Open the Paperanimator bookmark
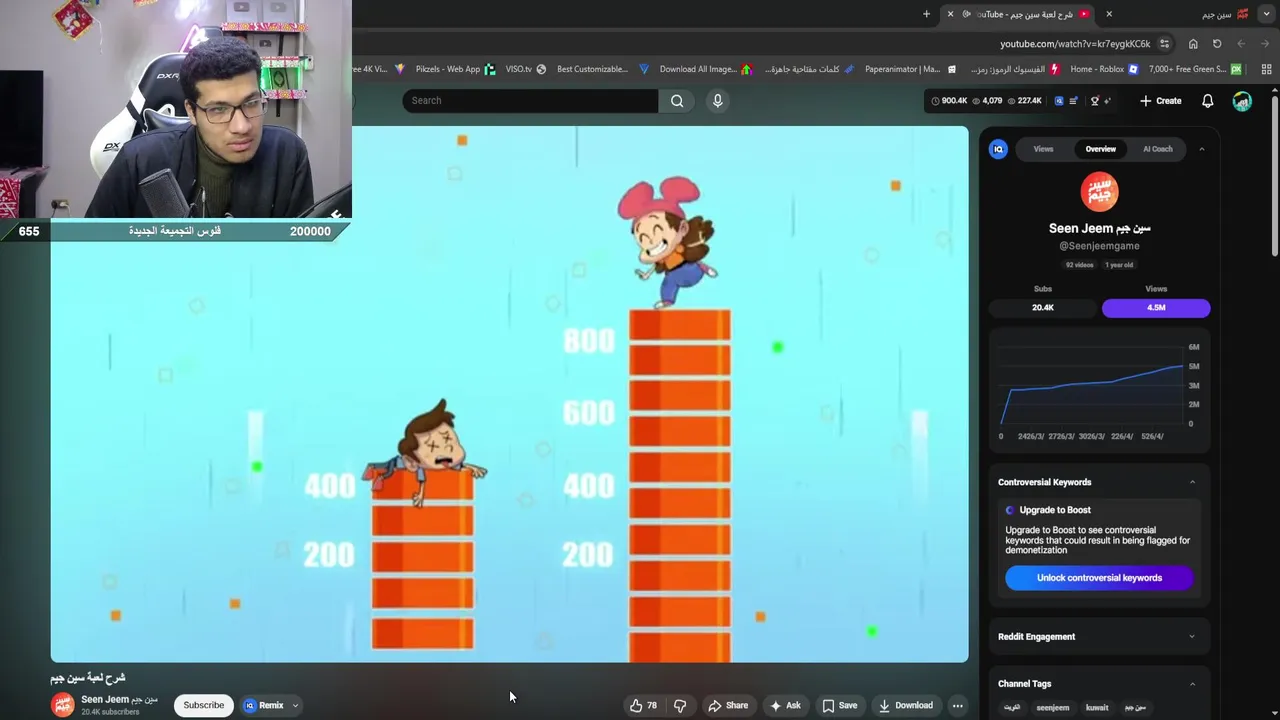Screen dimensions: 1280x720 click(x=911, y=69)
